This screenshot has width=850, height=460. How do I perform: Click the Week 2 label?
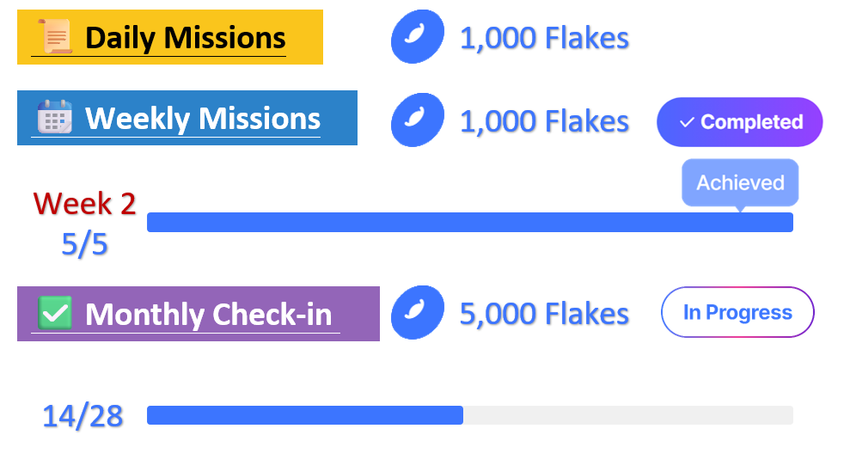coord(84,203)
